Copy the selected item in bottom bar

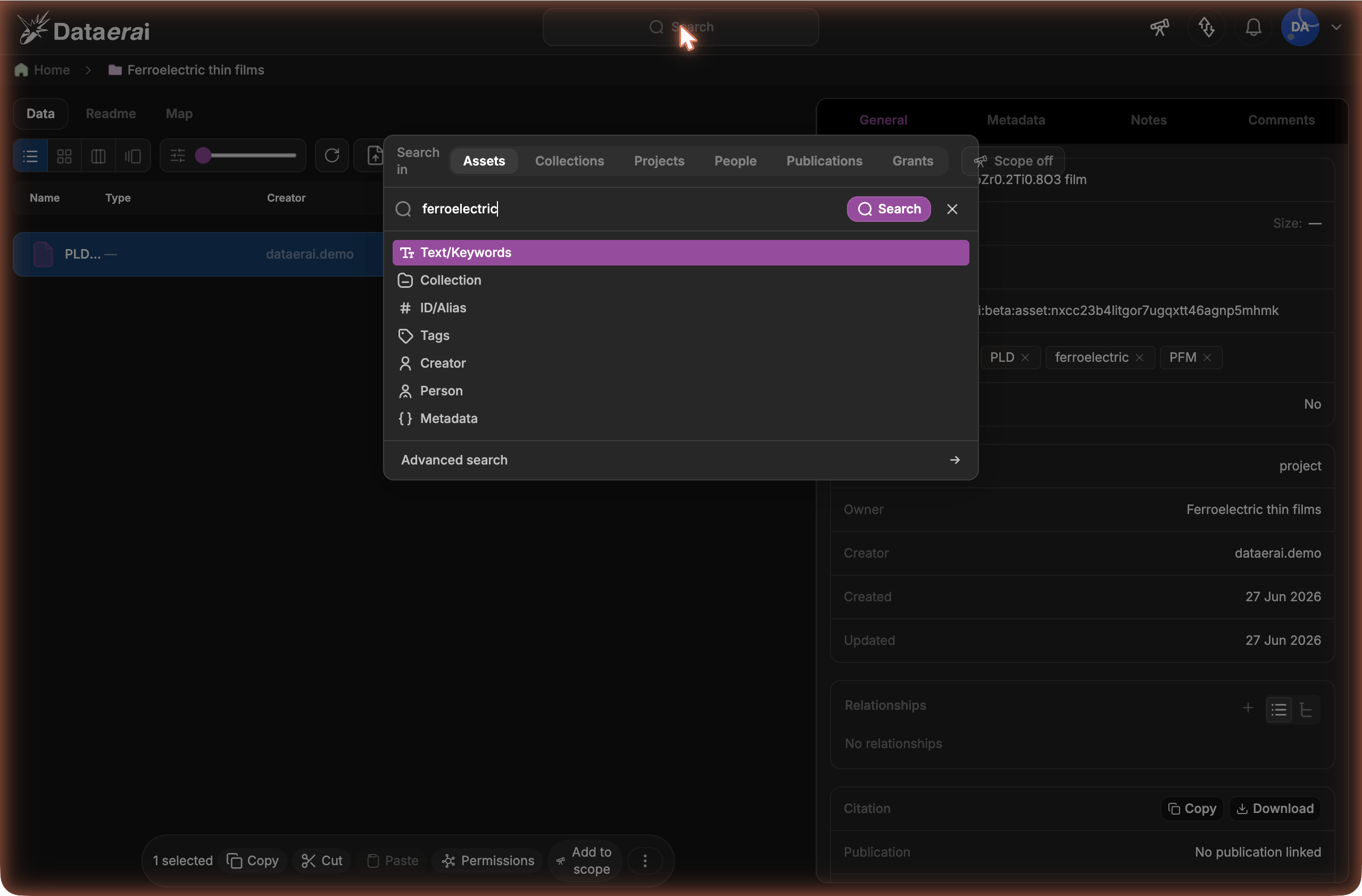(x=253, y=860)
